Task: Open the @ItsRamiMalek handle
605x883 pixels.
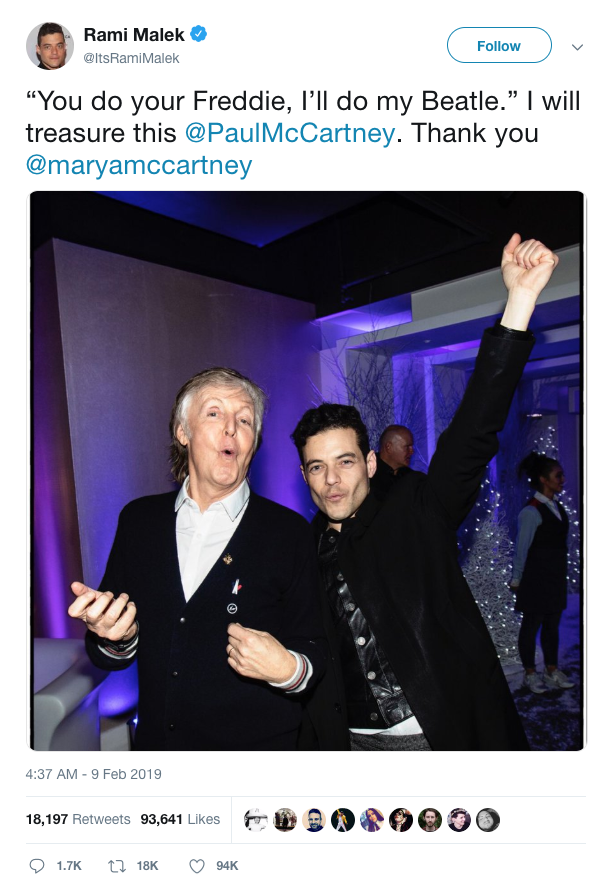Action: [131, 58]
